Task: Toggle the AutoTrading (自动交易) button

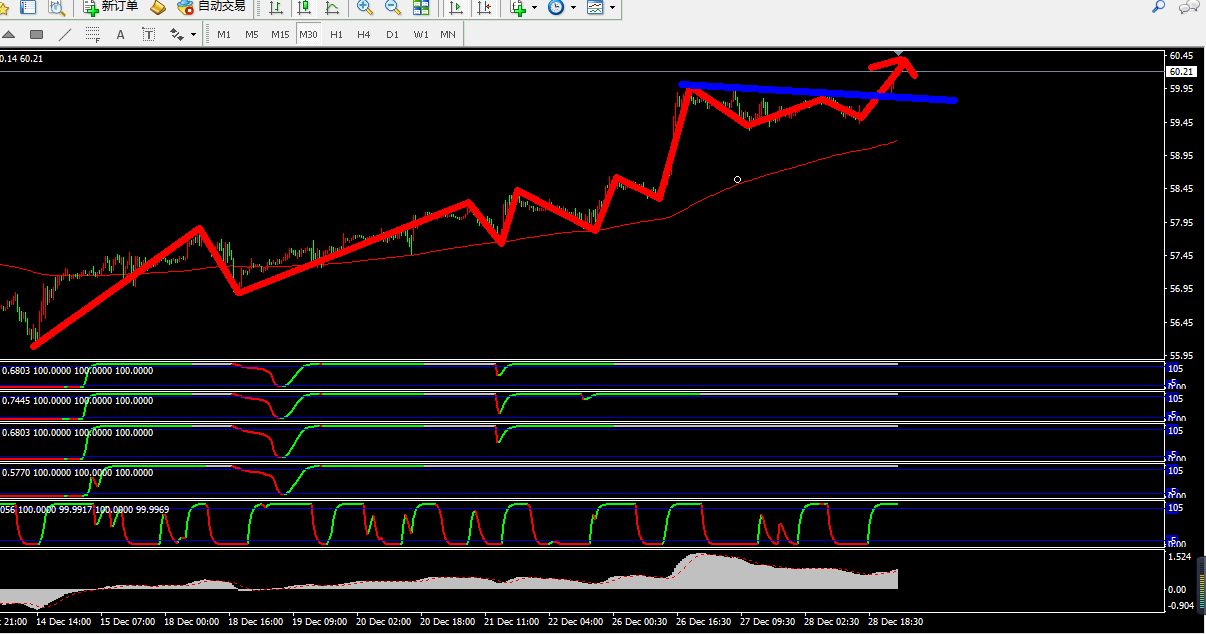Action: 211,8
